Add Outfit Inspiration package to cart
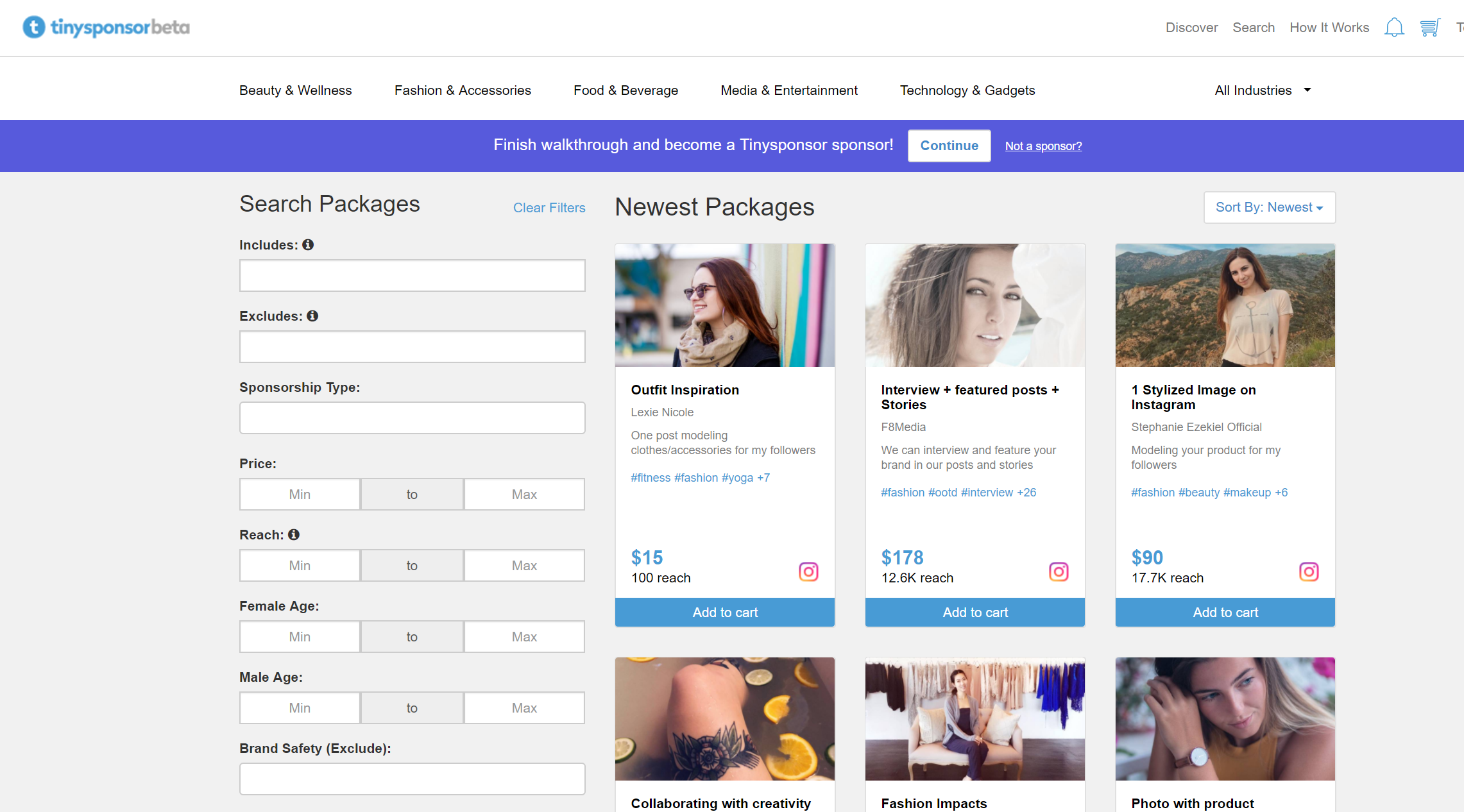Image resolution: width=1464 pixels, height=812 pixels. pyautogui.click(x=725, y=613)
